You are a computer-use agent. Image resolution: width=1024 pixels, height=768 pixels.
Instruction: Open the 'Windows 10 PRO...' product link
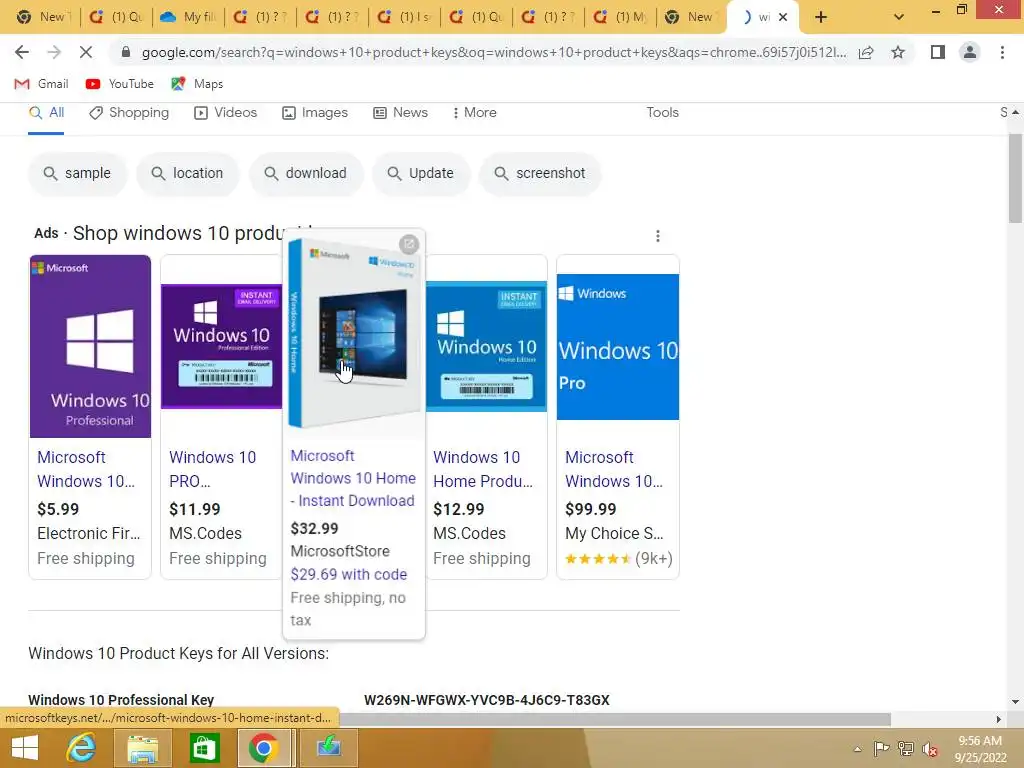pos(212,470)
